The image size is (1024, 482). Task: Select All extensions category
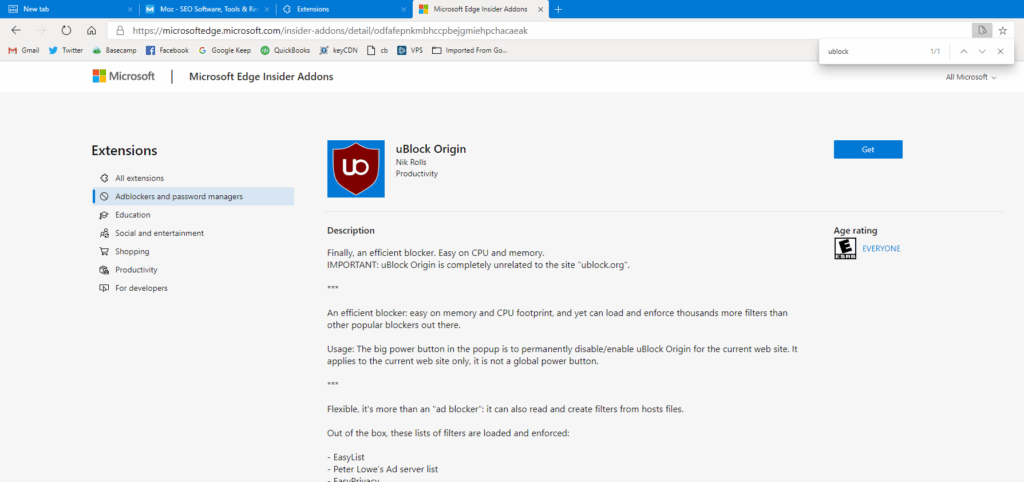(x=139, y=178)
